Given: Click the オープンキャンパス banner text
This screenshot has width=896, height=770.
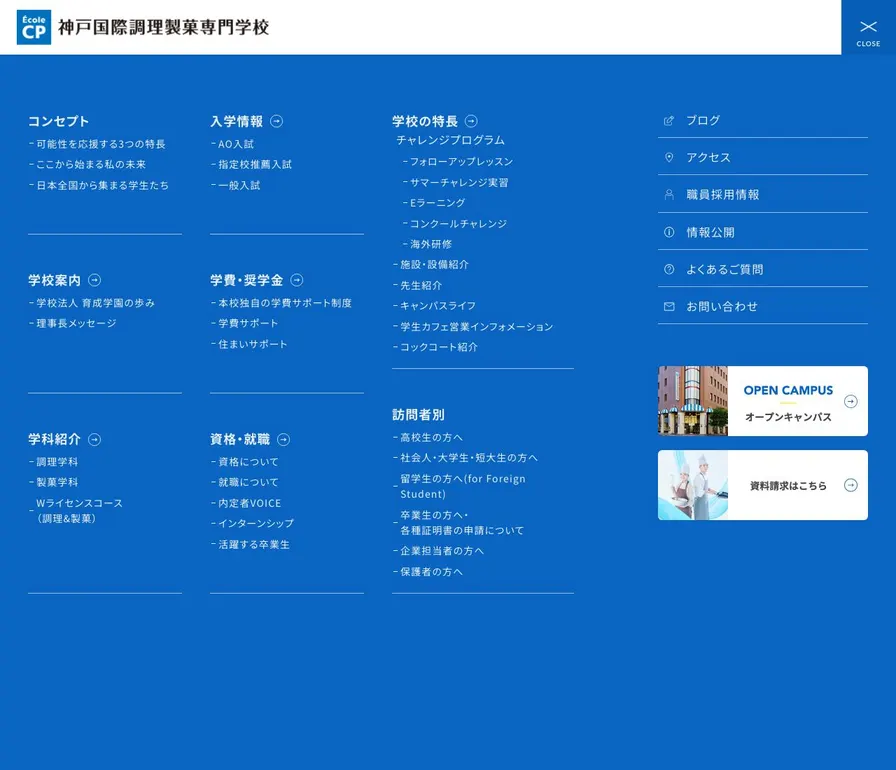Looking at the screenshot, I should tap(788, 417).
